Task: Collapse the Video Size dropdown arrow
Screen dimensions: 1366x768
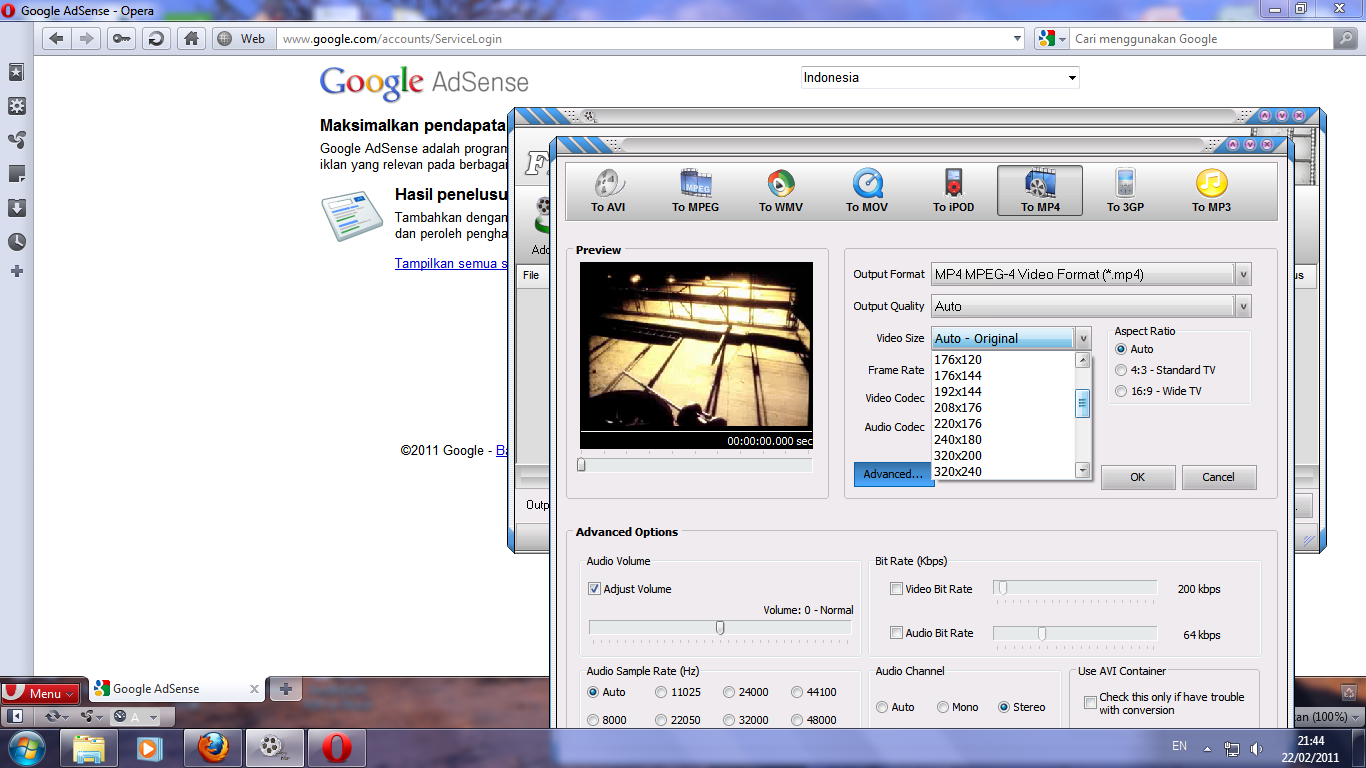Action: pyautogui.click(x=1083, y=339)
